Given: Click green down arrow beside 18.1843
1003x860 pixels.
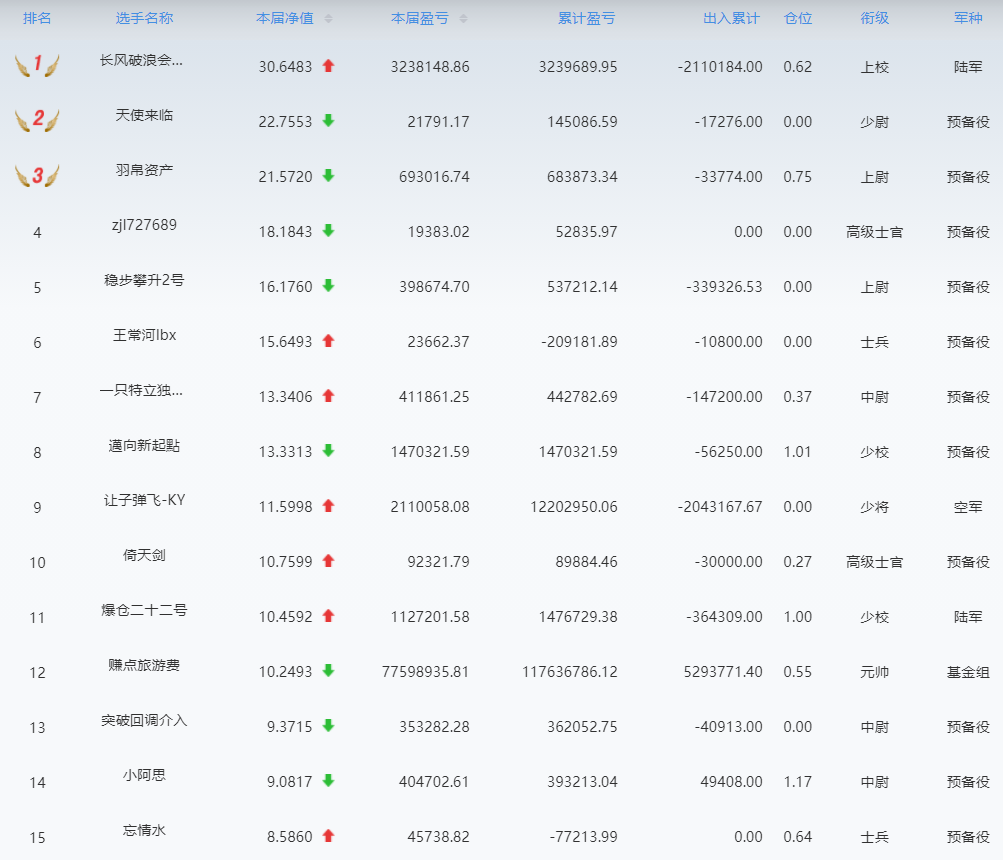Looking at the screenshot, I should point(329,230).
